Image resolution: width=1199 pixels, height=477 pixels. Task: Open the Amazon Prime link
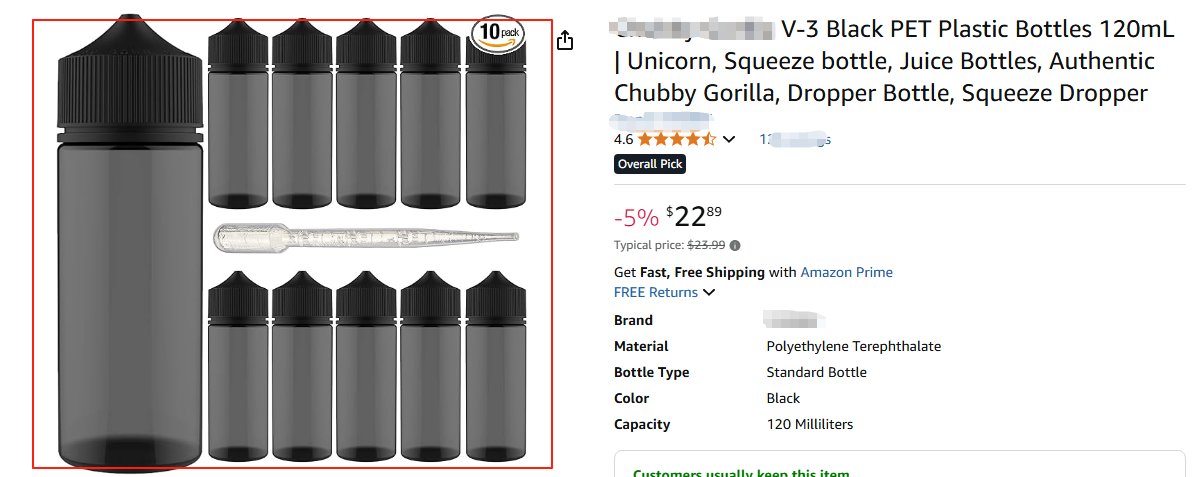pos(846,272)
